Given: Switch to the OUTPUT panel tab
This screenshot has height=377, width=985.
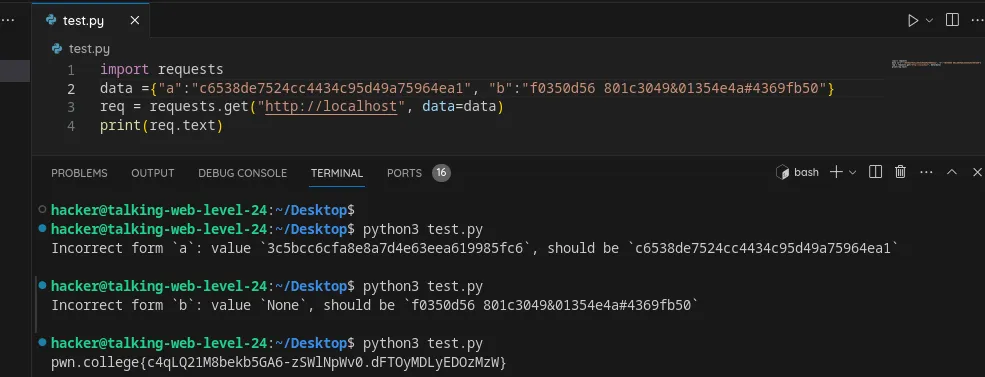Looking at the screenshot, I should pos(153,173).
